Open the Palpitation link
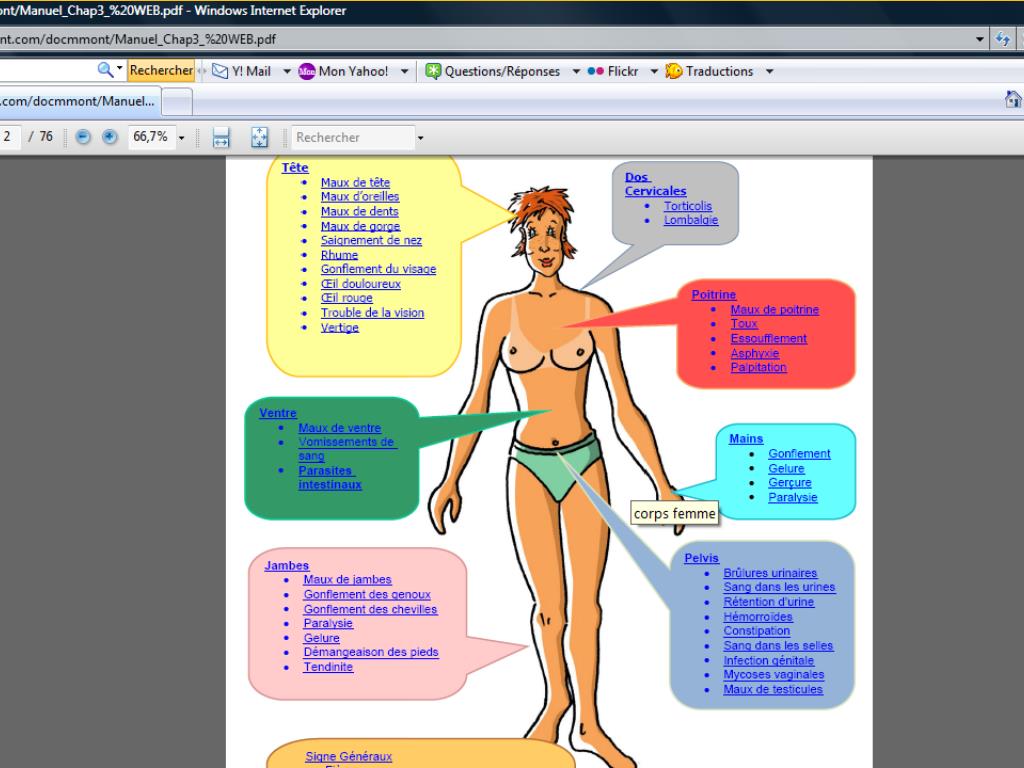The width and height of the screenshot is (1024, 768). coord(758,368)
